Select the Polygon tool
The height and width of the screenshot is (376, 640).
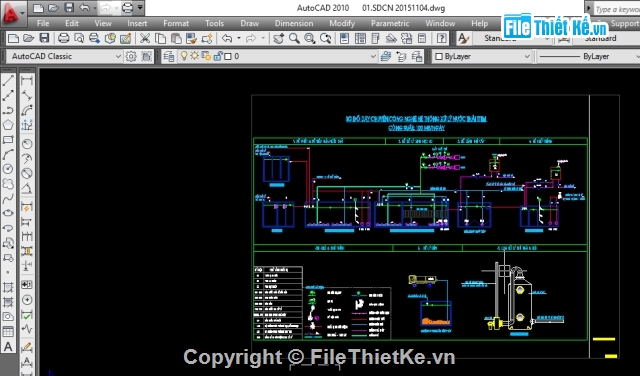tap(8, 125)
